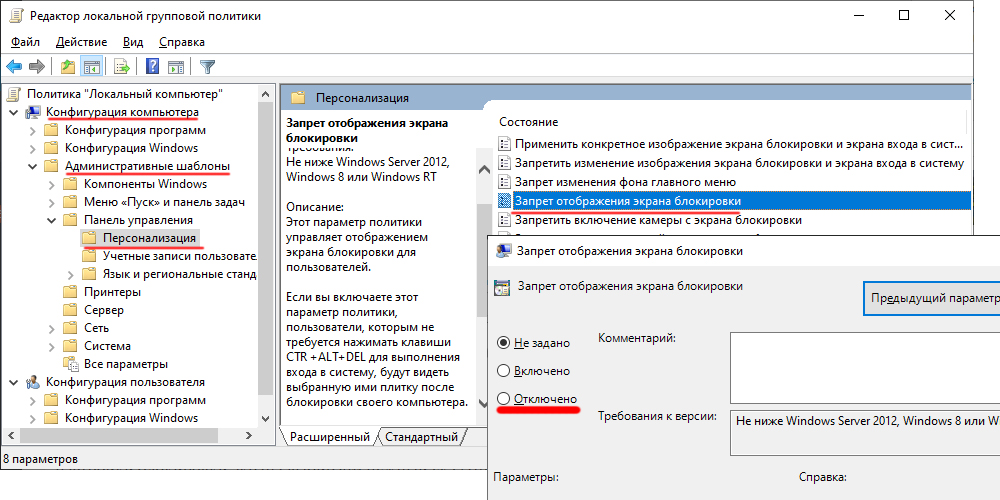Image resolution: width=1000 pixels, height=500 pixels.
Task: Switch to the "Стандартный" tab
Action: pos(421,437)
